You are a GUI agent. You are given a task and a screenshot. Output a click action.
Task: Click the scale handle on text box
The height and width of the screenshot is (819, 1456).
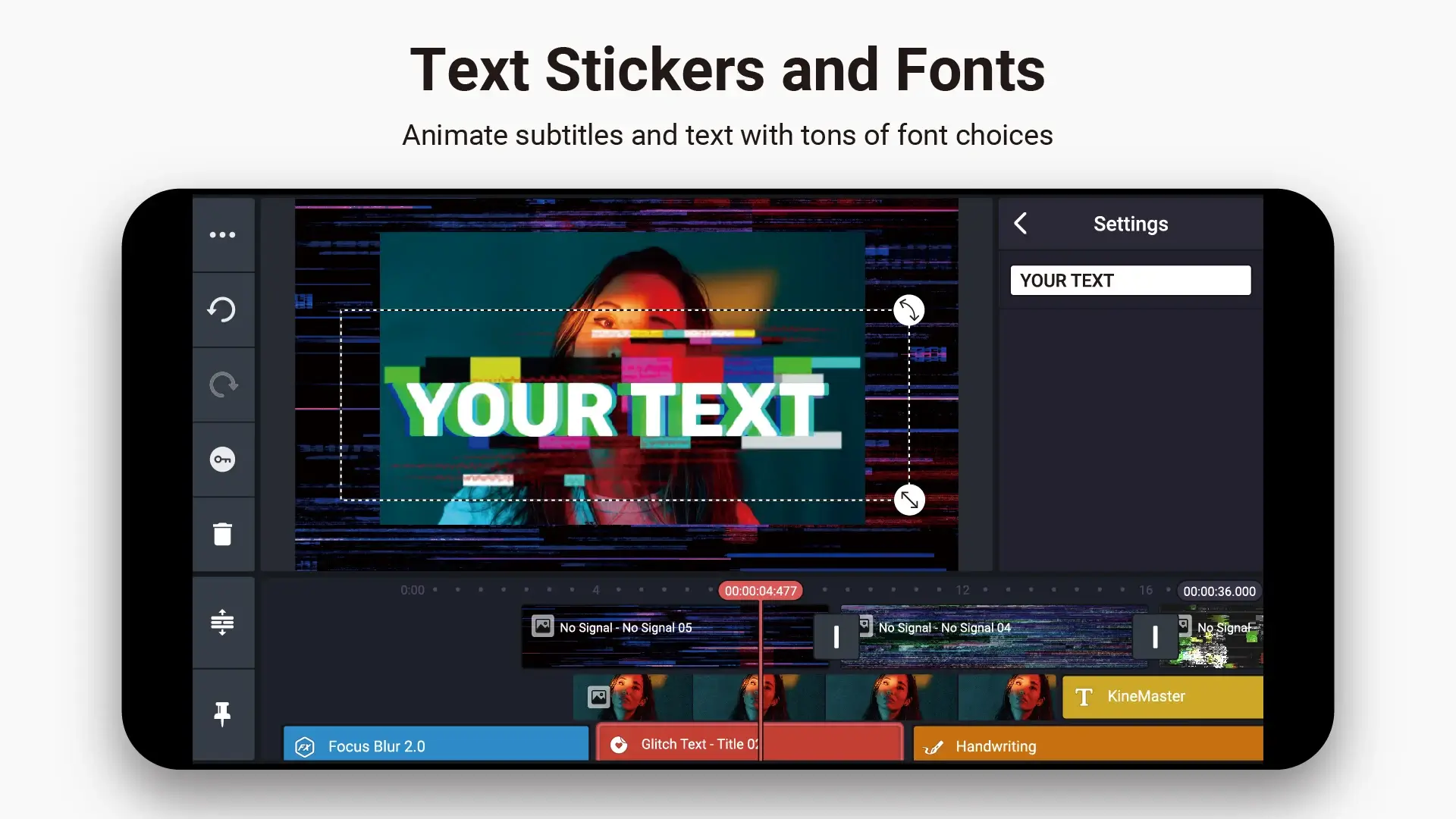(x=909, y=500)
